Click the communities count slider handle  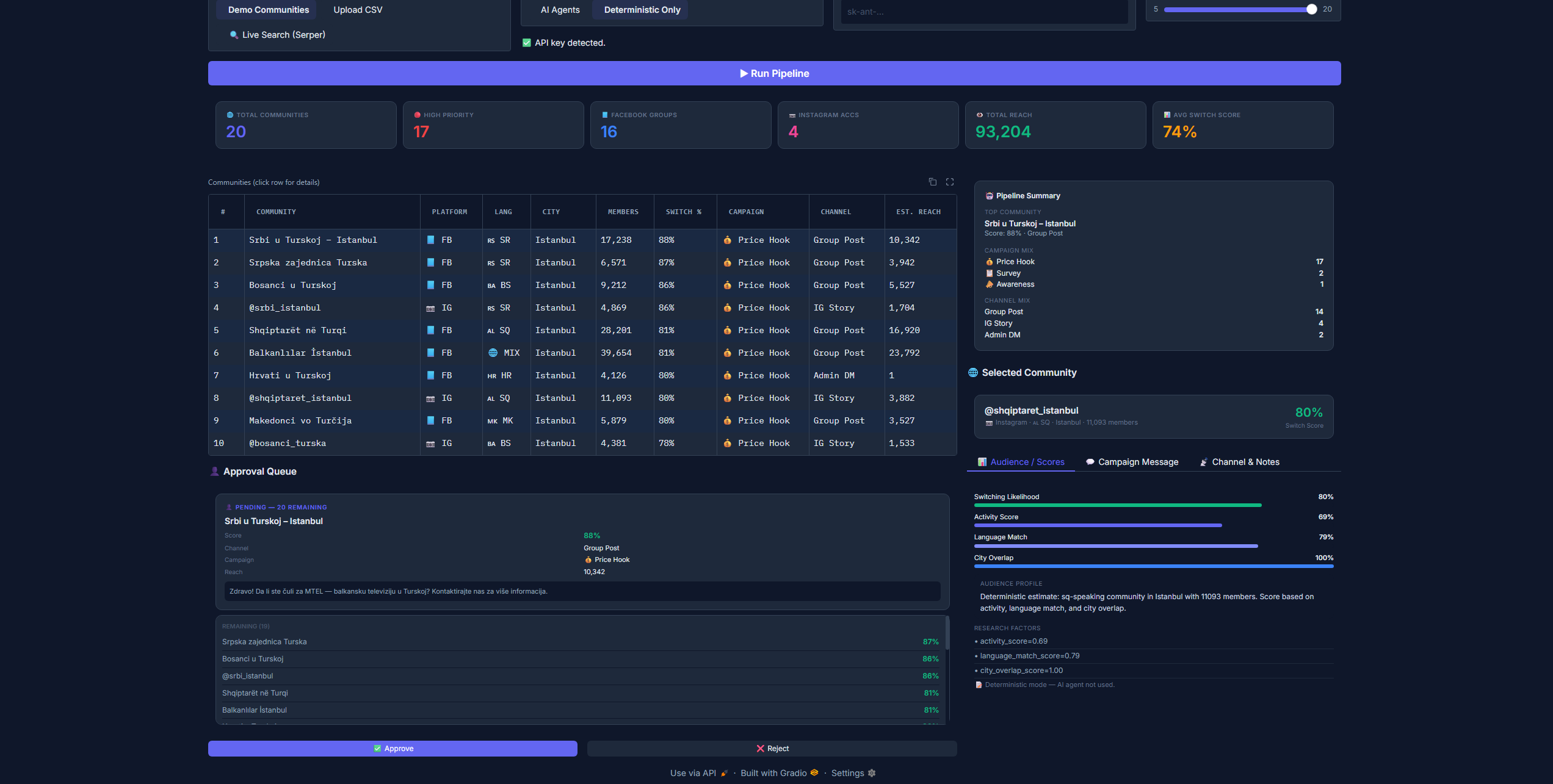click(1311, 9)
